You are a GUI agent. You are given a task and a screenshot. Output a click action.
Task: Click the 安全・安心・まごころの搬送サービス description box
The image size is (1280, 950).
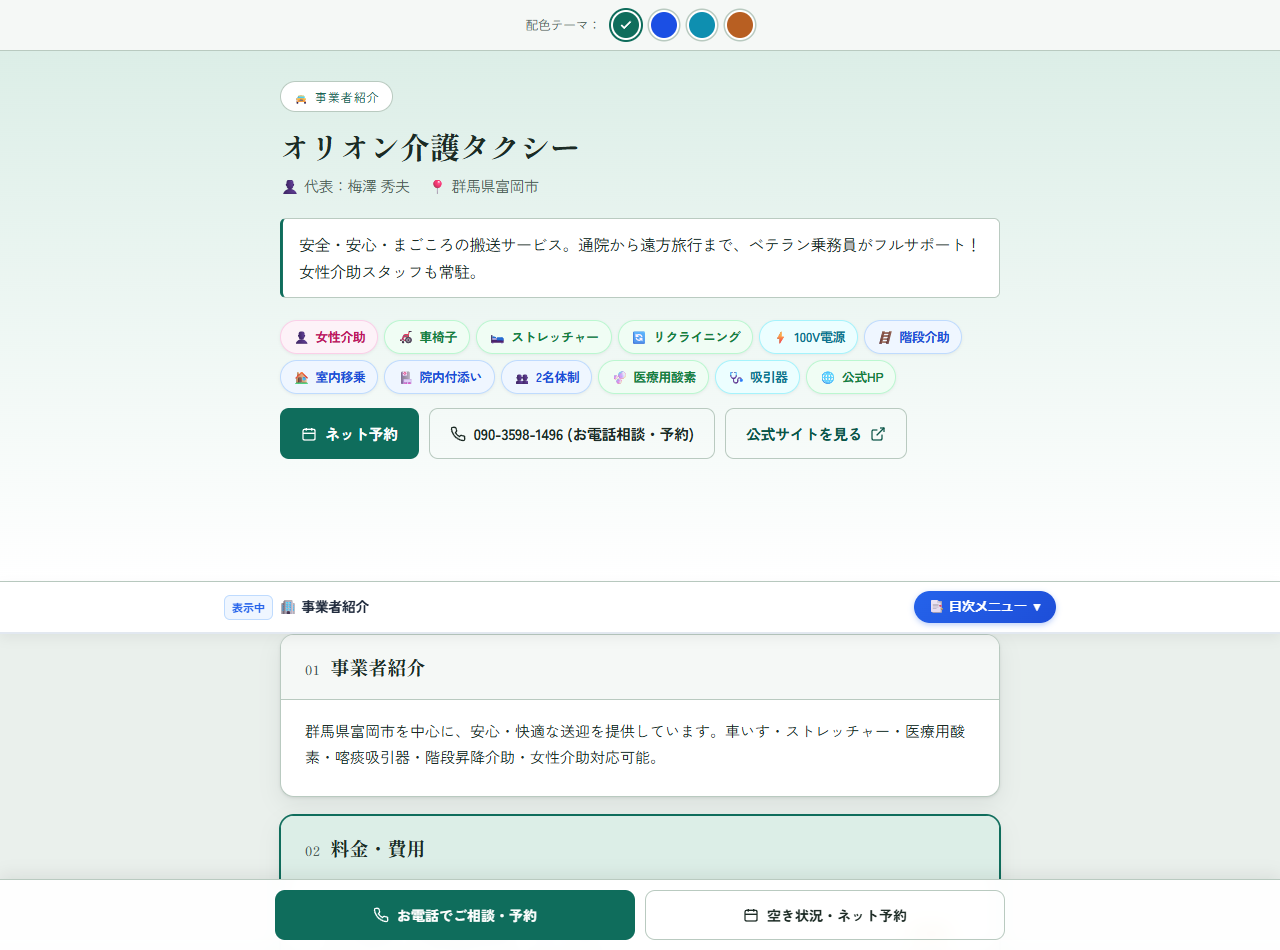click(640, 258)
